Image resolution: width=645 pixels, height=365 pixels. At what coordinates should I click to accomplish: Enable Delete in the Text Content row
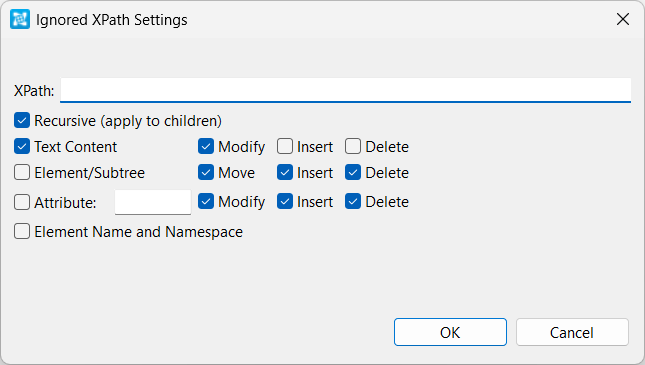(353, 146)
